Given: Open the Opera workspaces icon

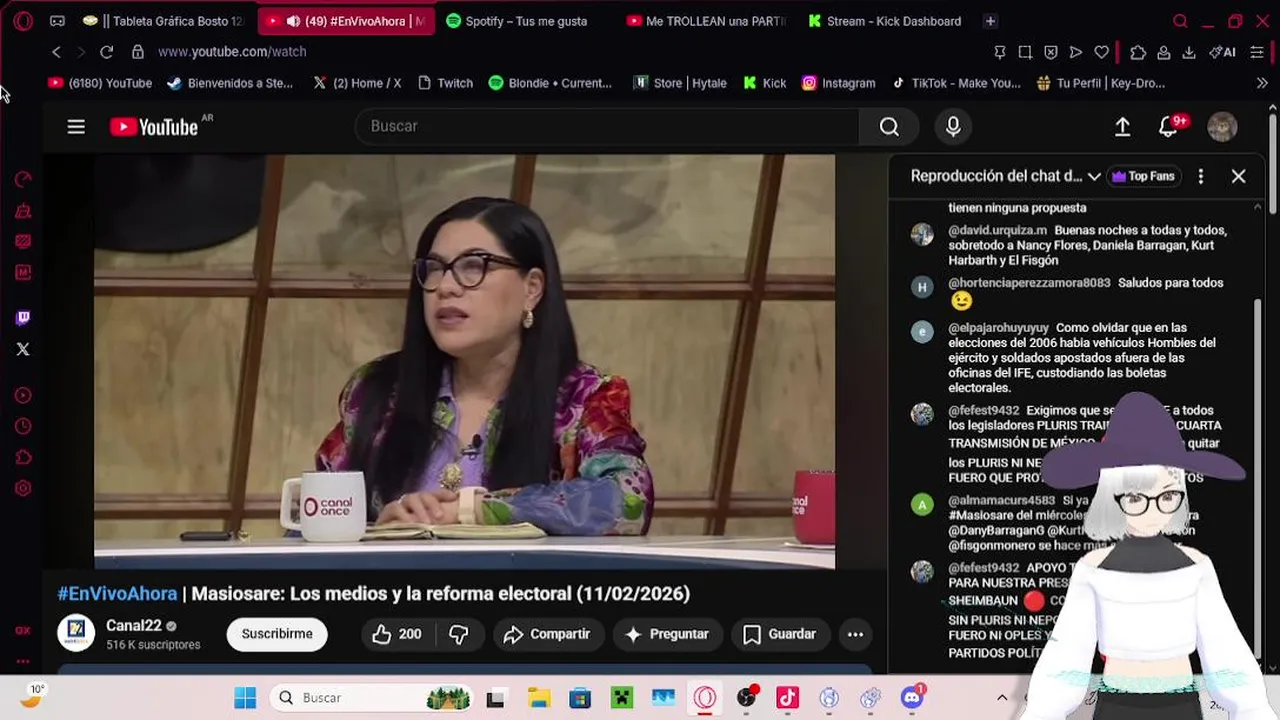Looking at the screenshot, I should pyautogui.click(x=57, y=21).
